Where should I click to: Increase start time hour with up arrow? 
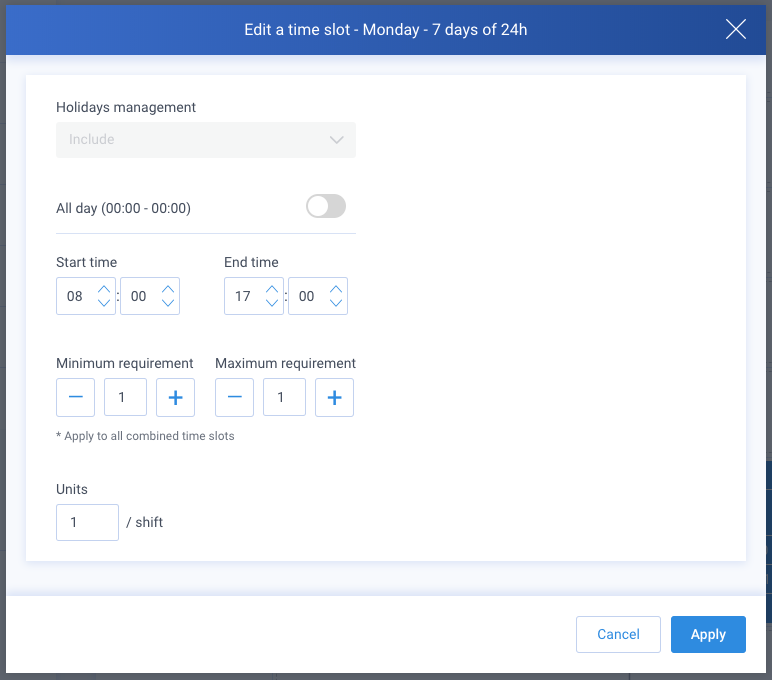pyautogui.click(x=104, y=289)
